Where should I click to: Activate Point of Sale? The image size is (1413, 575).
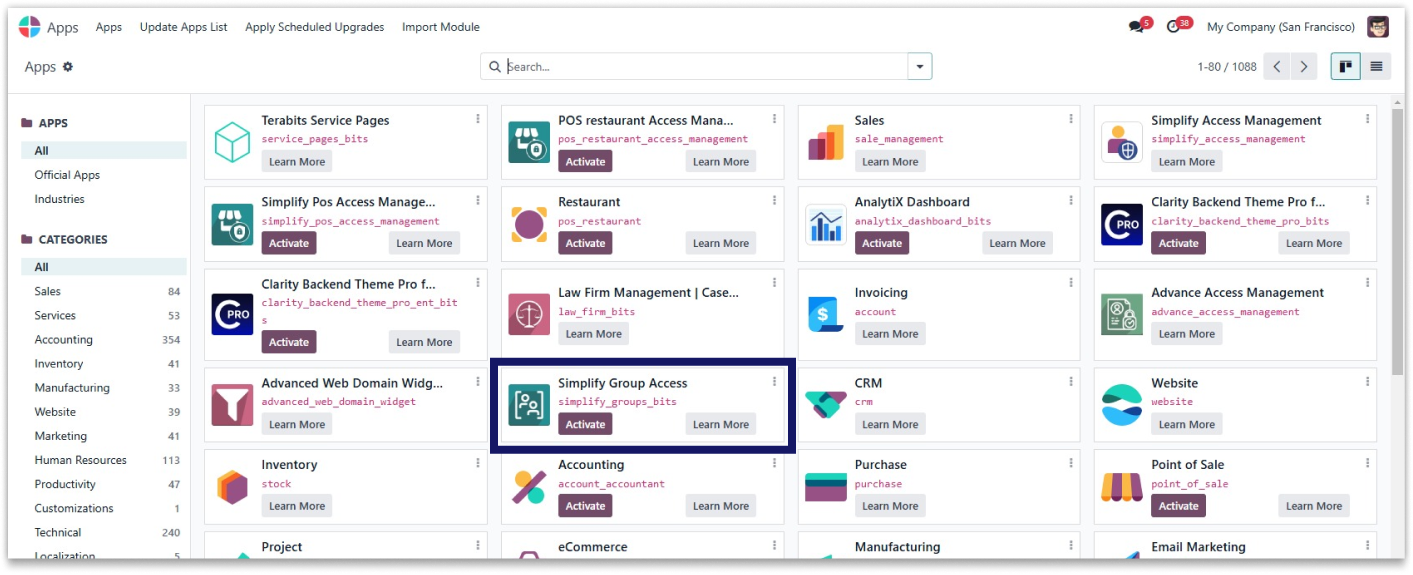pos(1178,506)
